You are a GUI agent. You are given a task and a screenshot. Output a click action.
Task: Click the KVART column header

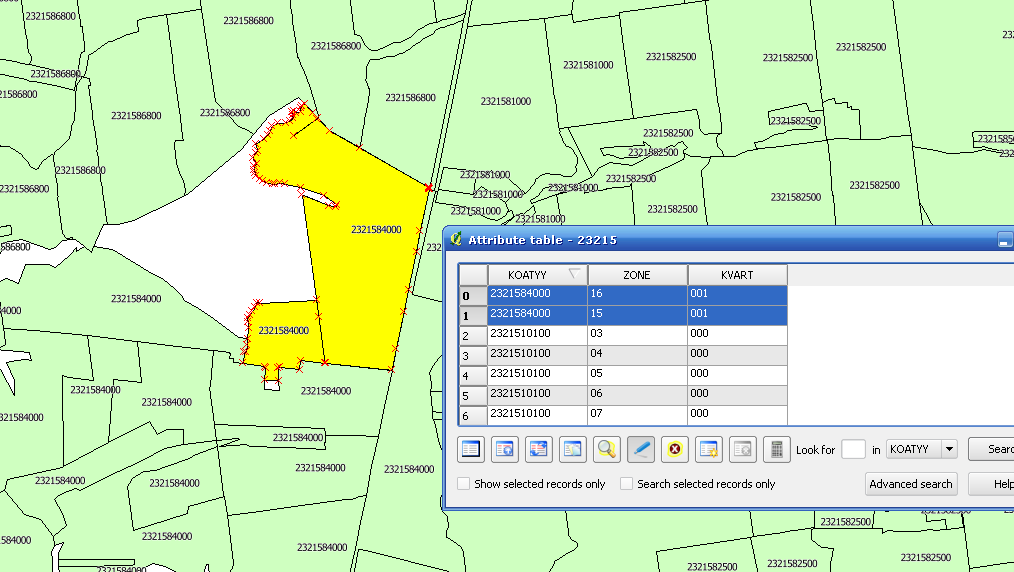(737, 275)
